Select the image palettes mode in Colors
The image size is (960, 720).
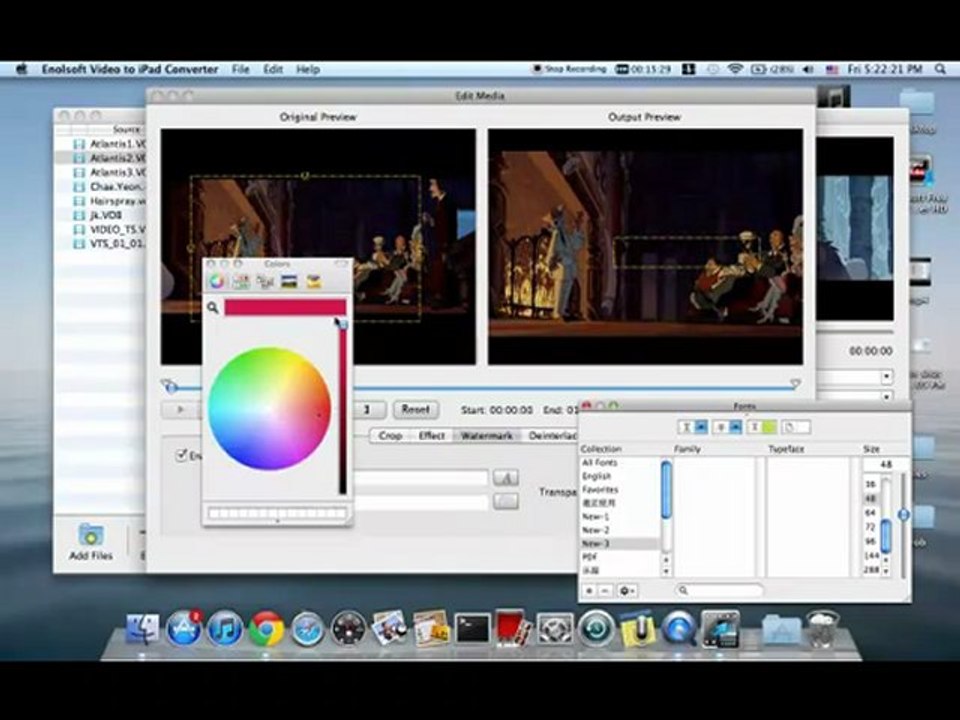pyautogui.click(x=289, y=281)
